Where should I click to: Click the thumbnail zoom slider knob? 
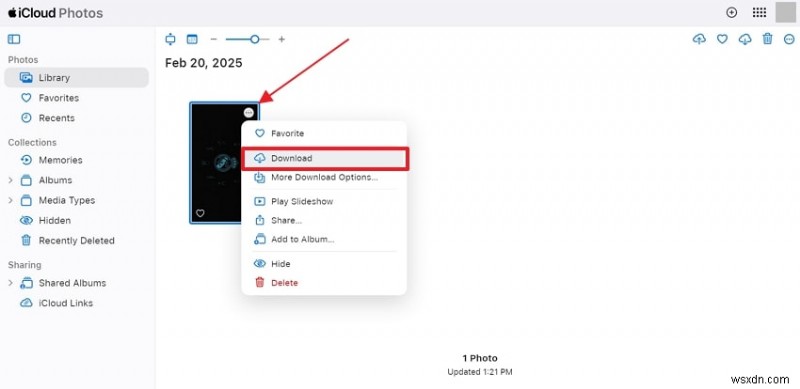(x=254, y=39)
